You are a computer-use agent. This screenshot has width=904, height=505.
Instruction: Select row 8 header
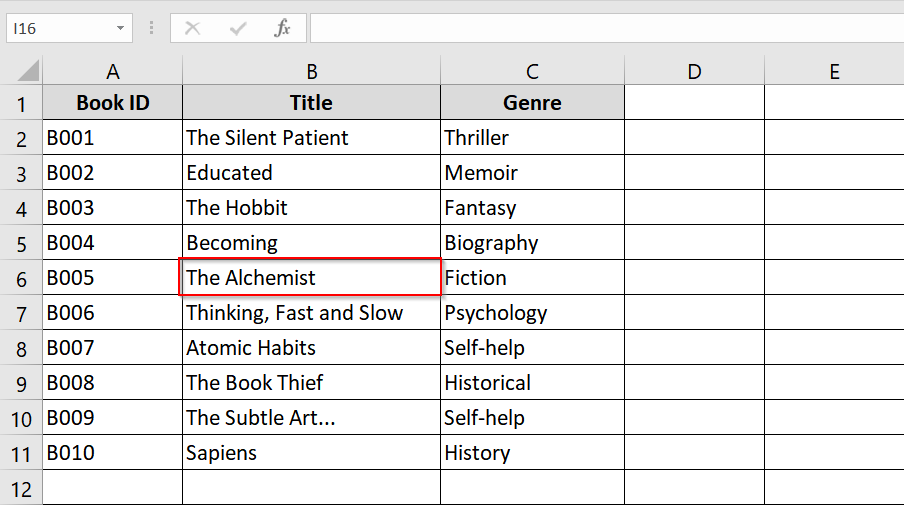click(21, 348)
